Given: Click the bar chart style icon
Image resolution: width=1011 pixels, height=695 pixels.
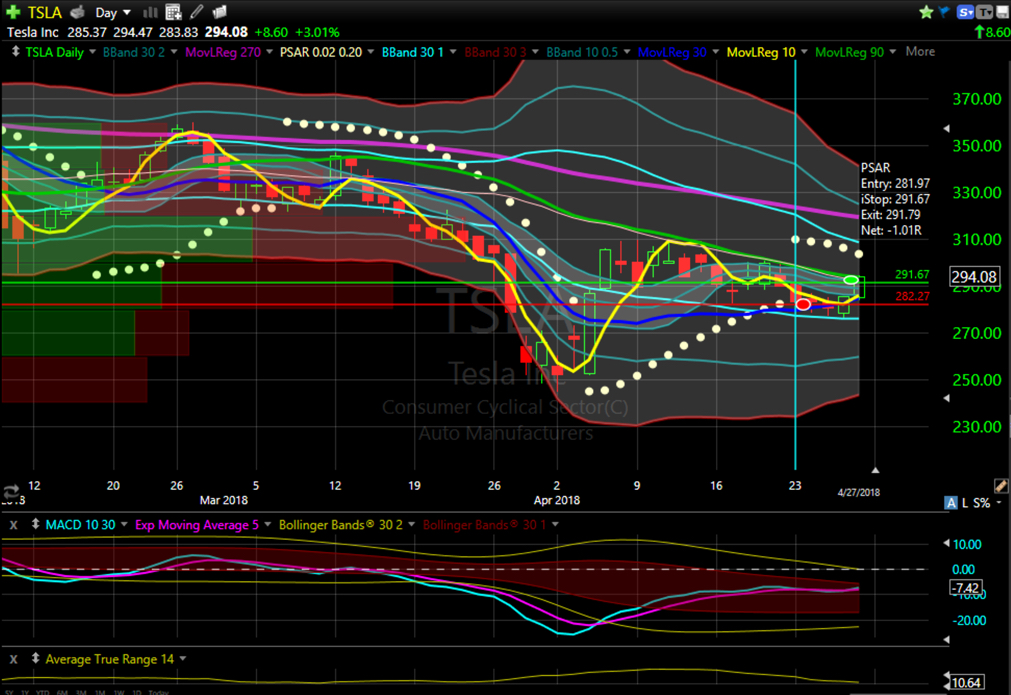Looking at the screenshot, I should (150, 12).
